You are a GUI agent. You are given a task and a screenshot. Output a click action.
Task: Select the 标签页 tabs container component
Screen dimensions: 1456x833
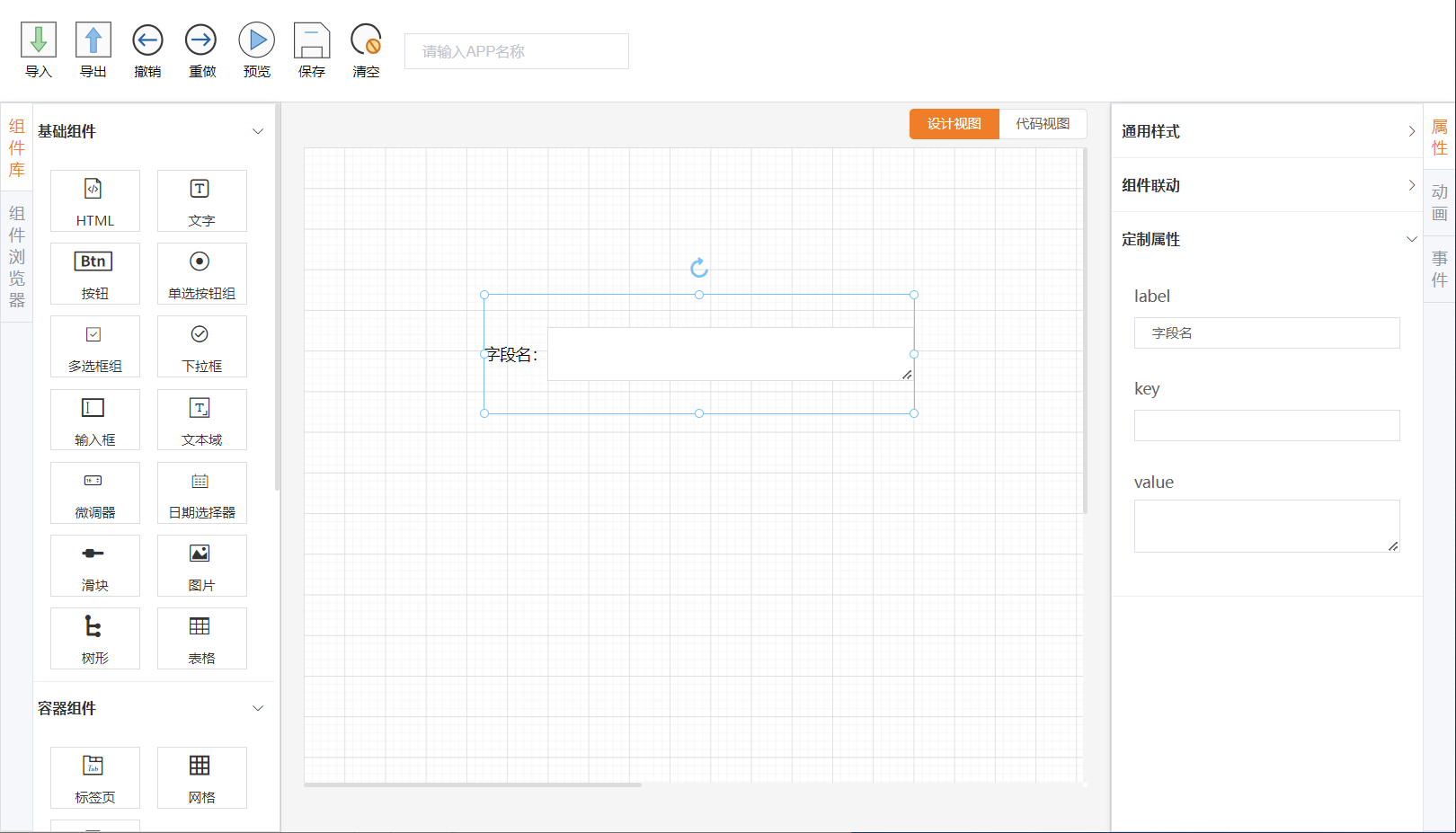pyautogui.click(x=95, y=777)
